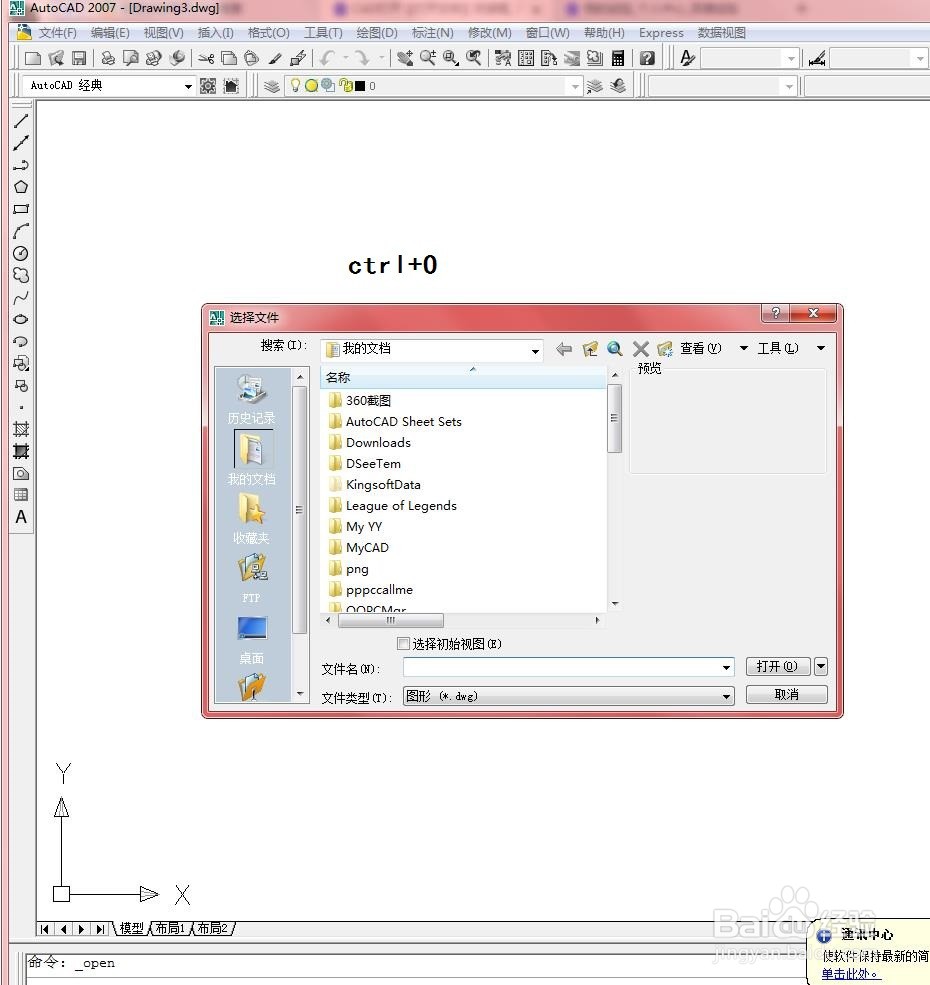This screenshot has width=930, height=985.
Task: Expand the 文件类型 dropdown
Action: [x=726, y=696]
